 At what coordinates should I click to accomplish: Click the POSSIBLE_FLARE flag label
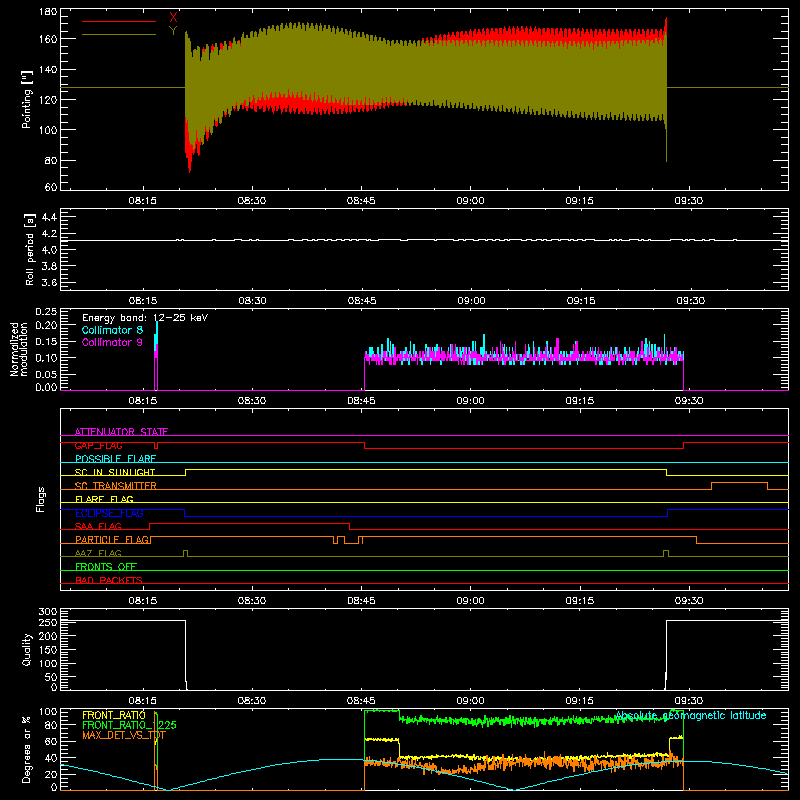point(115,459)
